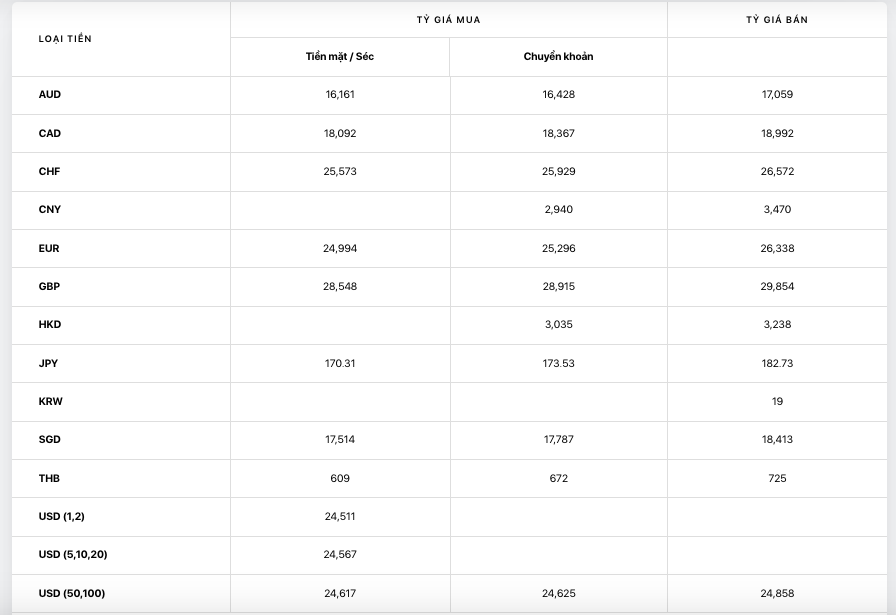Click the AUD currency row label

click(x=50, y=95)
